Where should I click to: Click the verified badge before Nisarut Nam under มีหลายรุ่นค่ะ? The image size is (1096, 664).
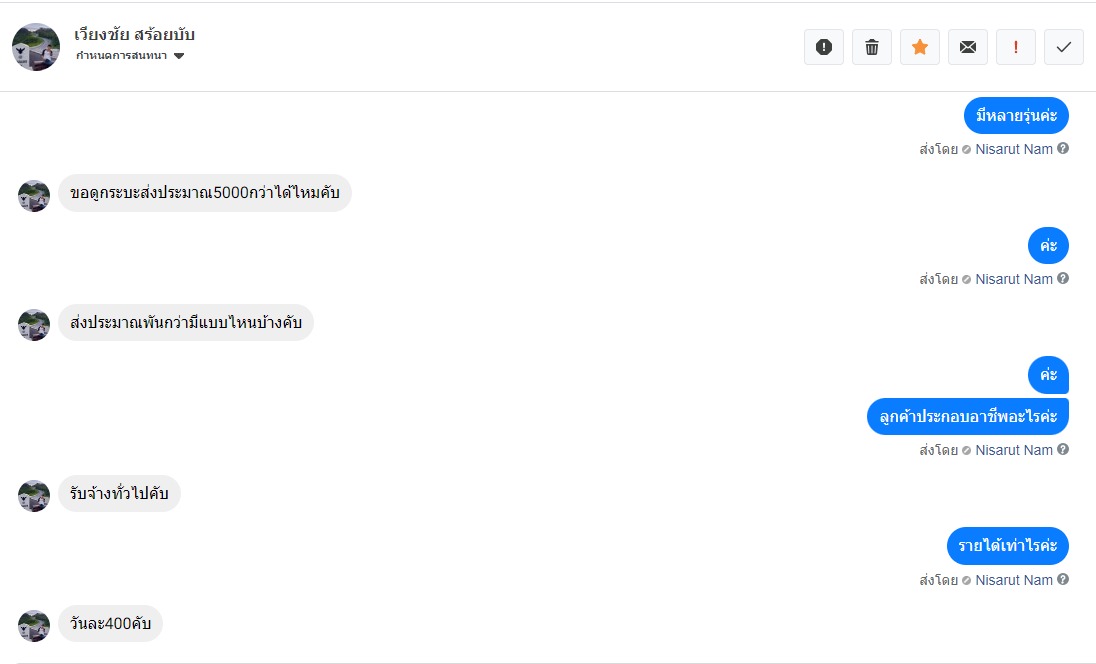(x=967, y=150)
